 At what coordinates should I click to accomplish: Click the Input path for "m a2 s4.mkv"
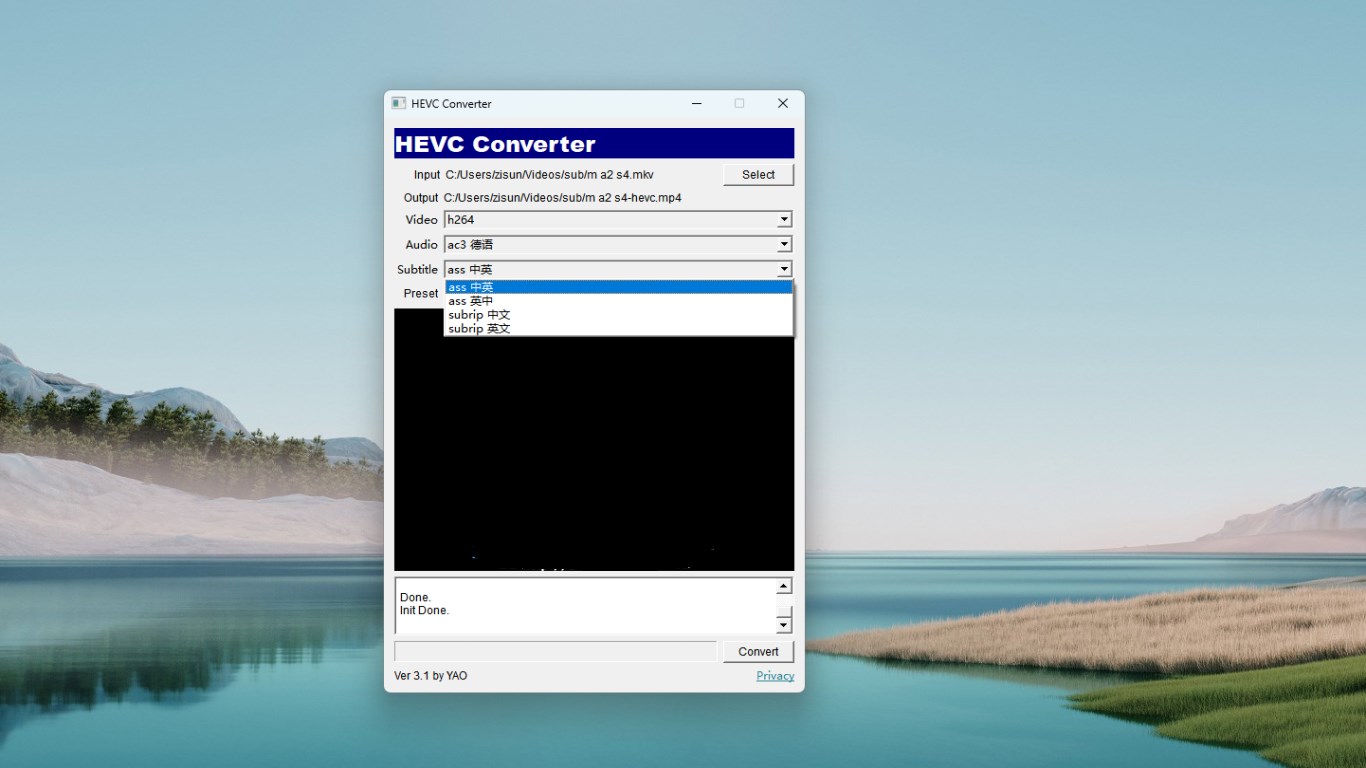point(548,174)
